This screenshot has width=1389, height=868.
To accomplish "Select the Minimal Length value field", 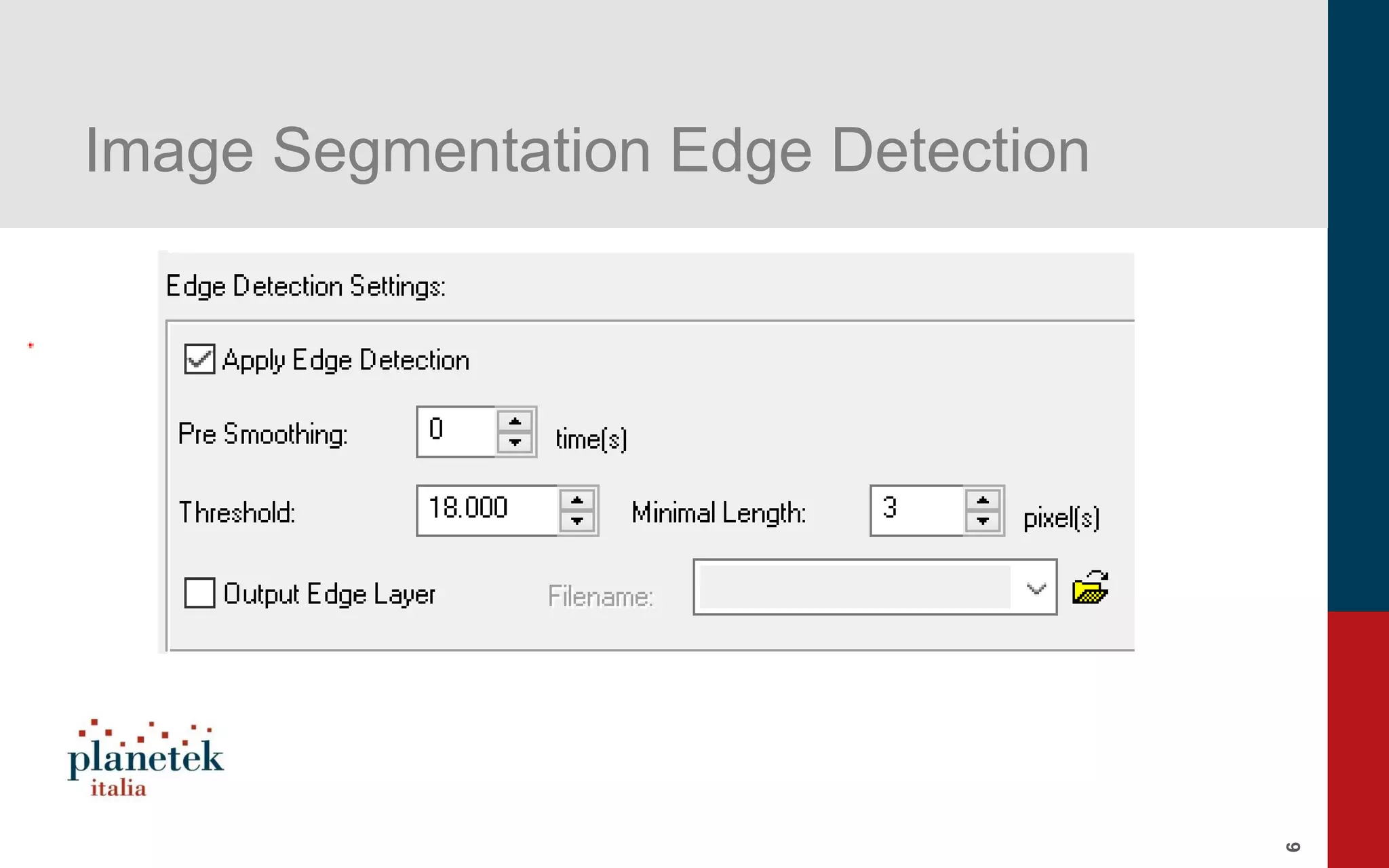I will coord(916,510).
